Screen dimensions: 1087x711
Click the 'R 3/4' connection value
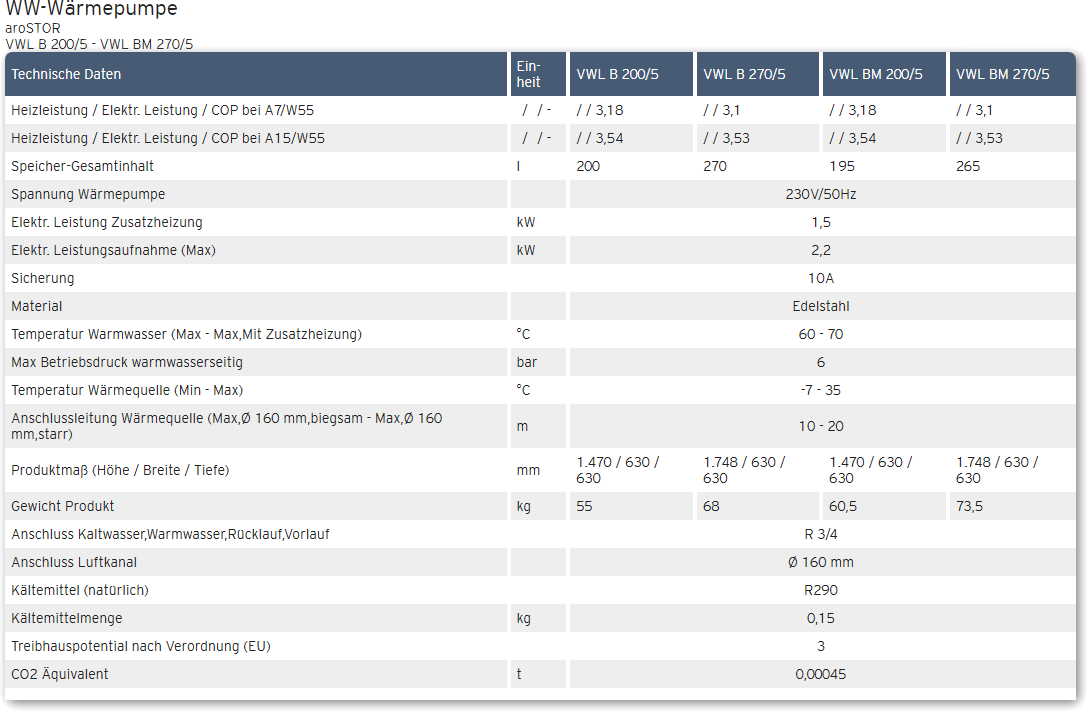pyautogui.click(x=821, y=534)
